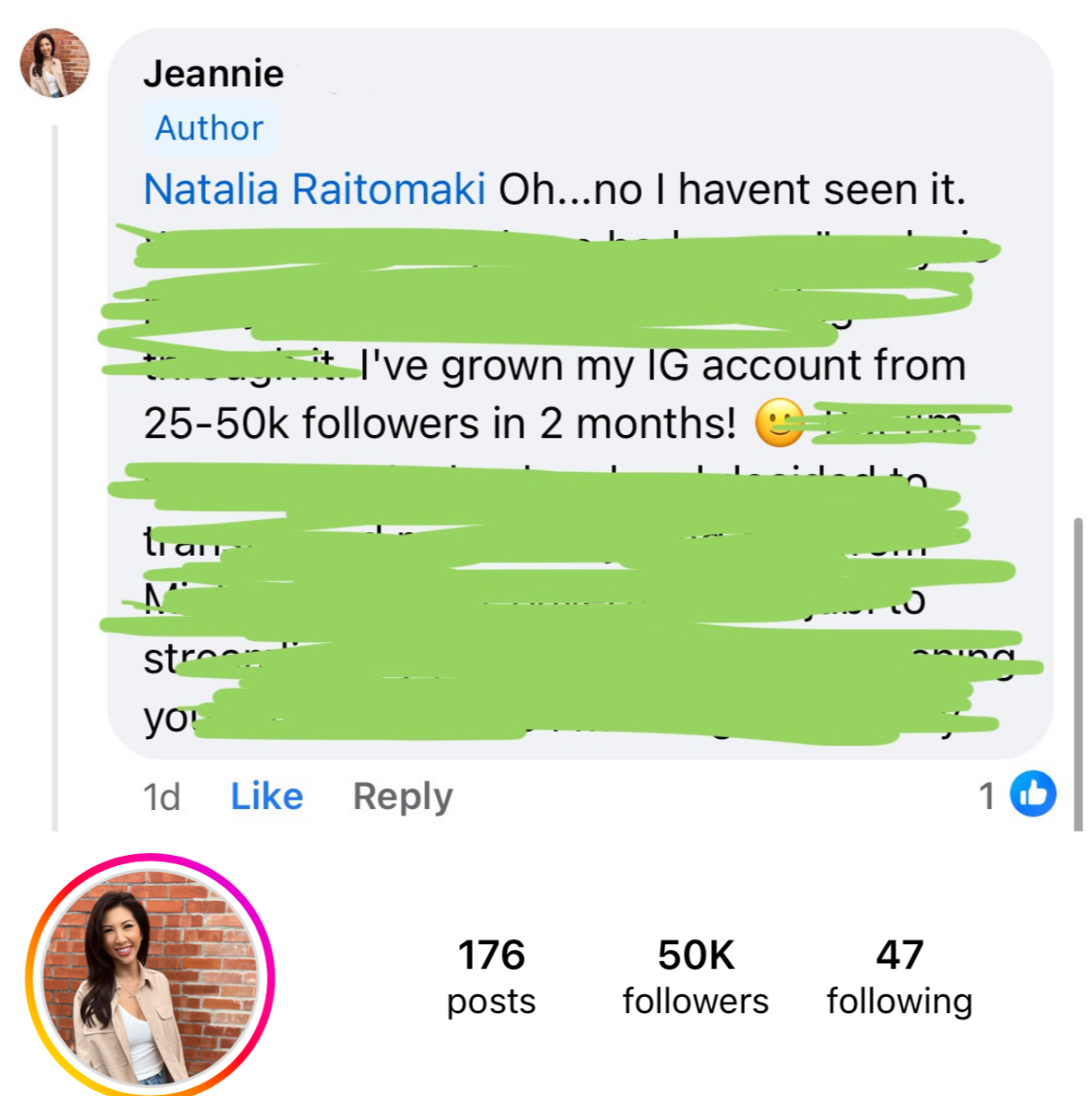Click the '25-50k followers in 2 months' text
The height and width of the screenshot is (1096, 1092).
tap(439, 423)
